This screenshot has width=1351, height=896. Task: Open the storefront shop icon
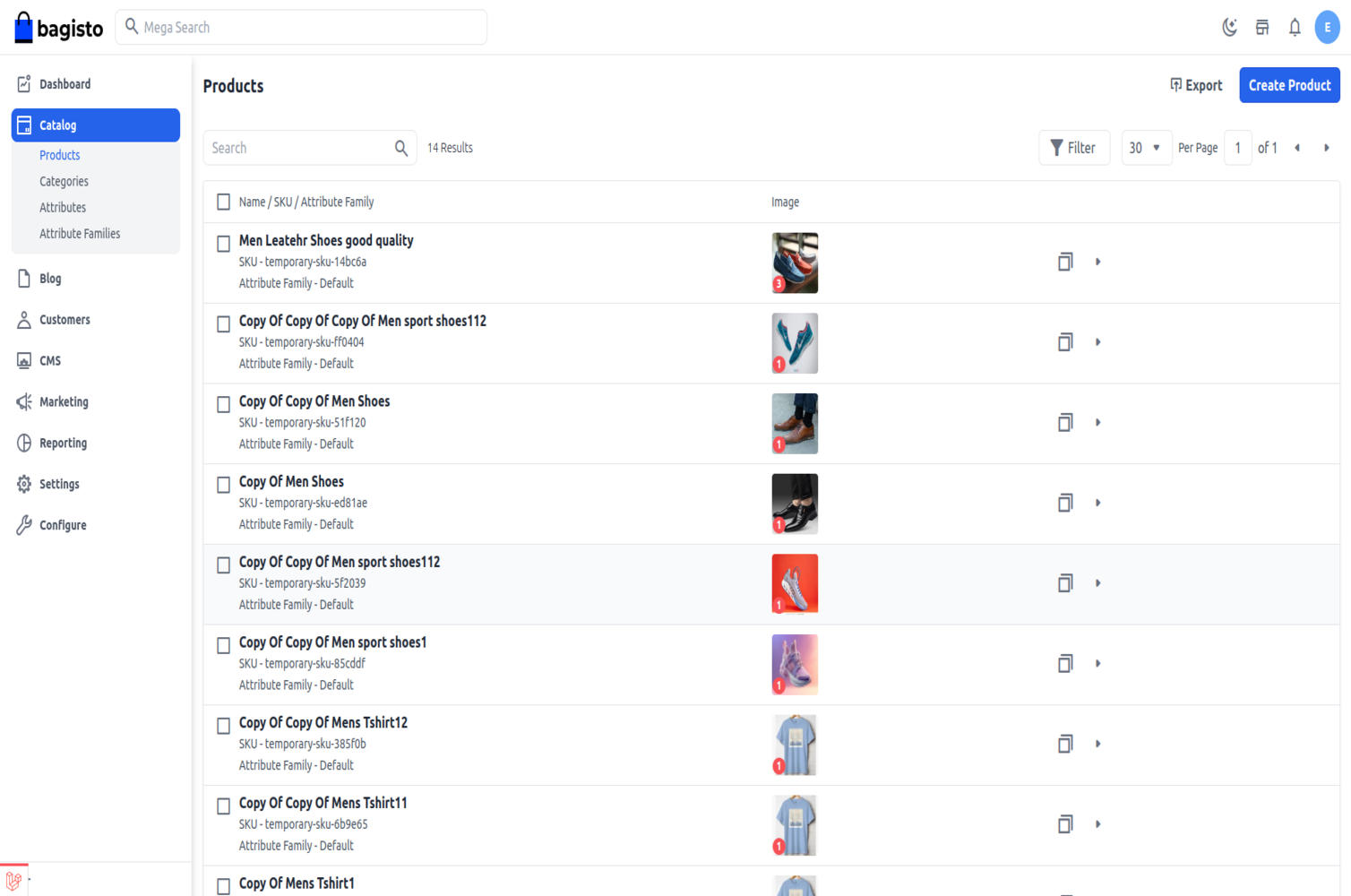point(1262,27)
